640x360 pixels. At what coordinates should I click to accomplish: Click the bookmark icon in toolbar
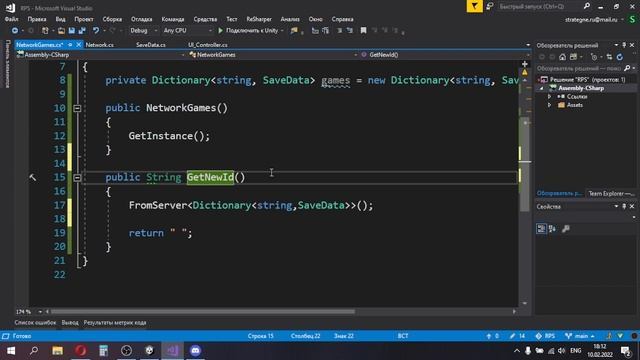pyautogui.click(x=363, y=31)
